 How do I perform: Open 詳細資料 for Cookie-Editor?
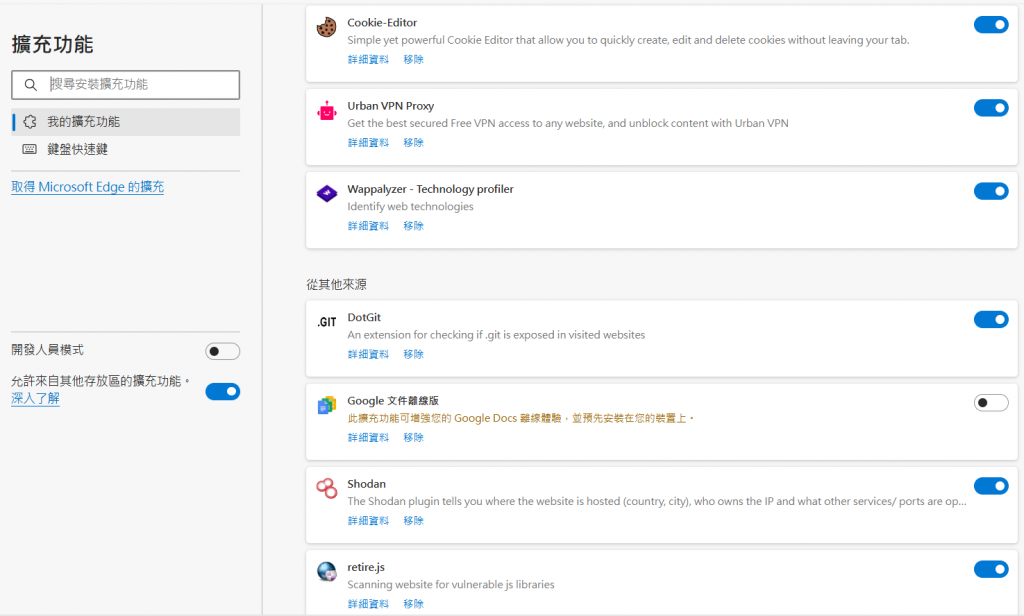pyautogui.click(x=368, y=59)
